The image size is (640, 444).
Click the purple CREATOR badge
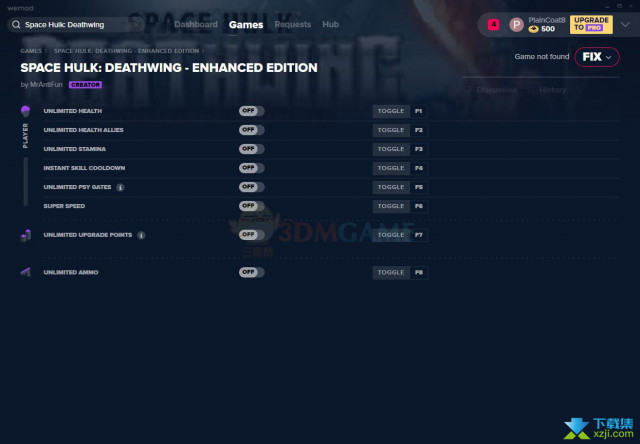[x=85, y=84]
